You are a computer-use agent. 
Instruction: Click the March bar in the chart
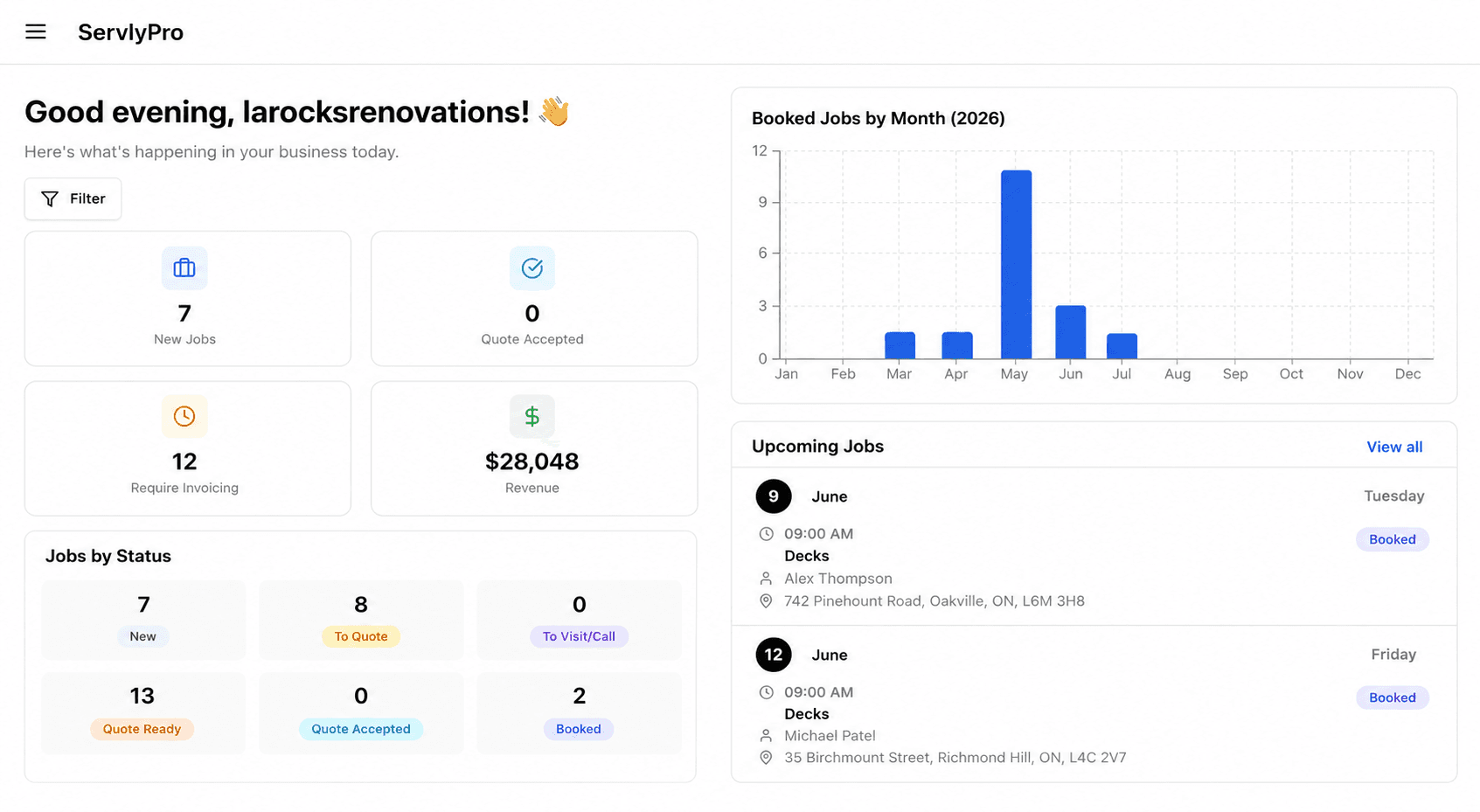pyautogui.click(x=900, y=345)
